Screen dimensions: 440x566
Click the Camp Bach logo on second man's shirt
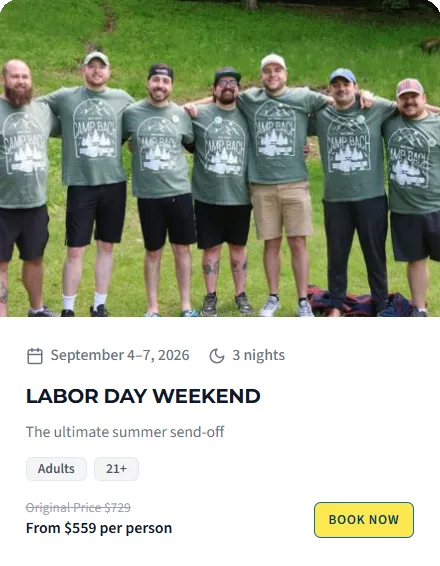pyautogui.click(x=95, y=129)
